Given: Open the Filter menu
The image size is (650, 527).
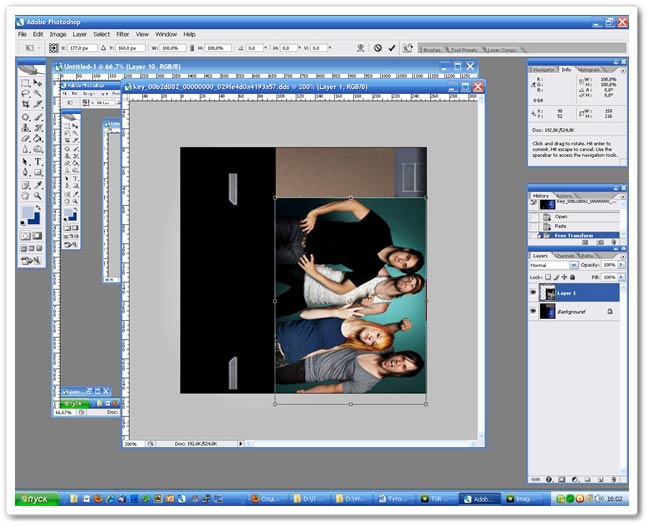Looking at the screenshot, I should [122, 34].
